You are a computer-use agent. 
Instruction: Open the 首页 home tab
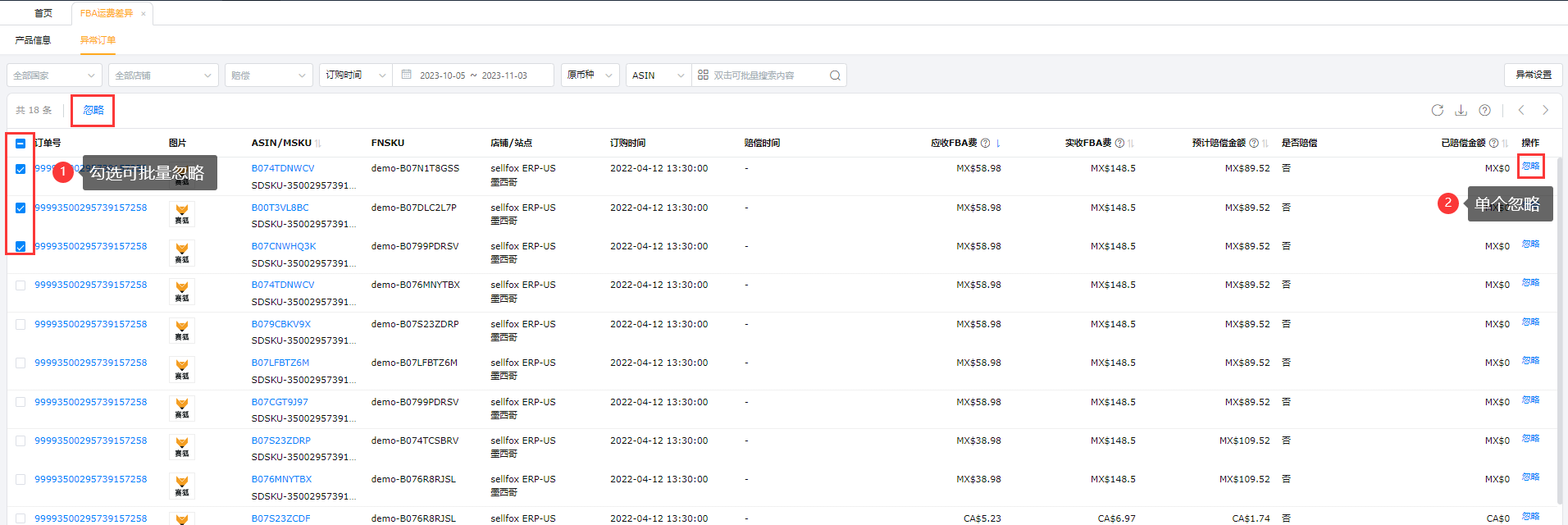tap(43, 13)
